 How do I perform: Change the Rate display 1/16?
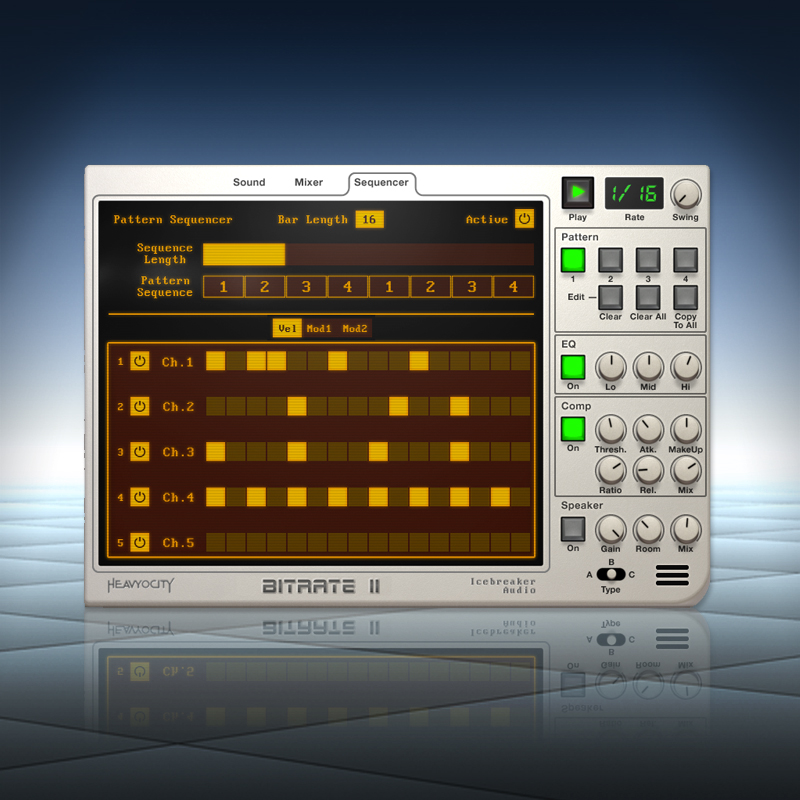[634, 193]
